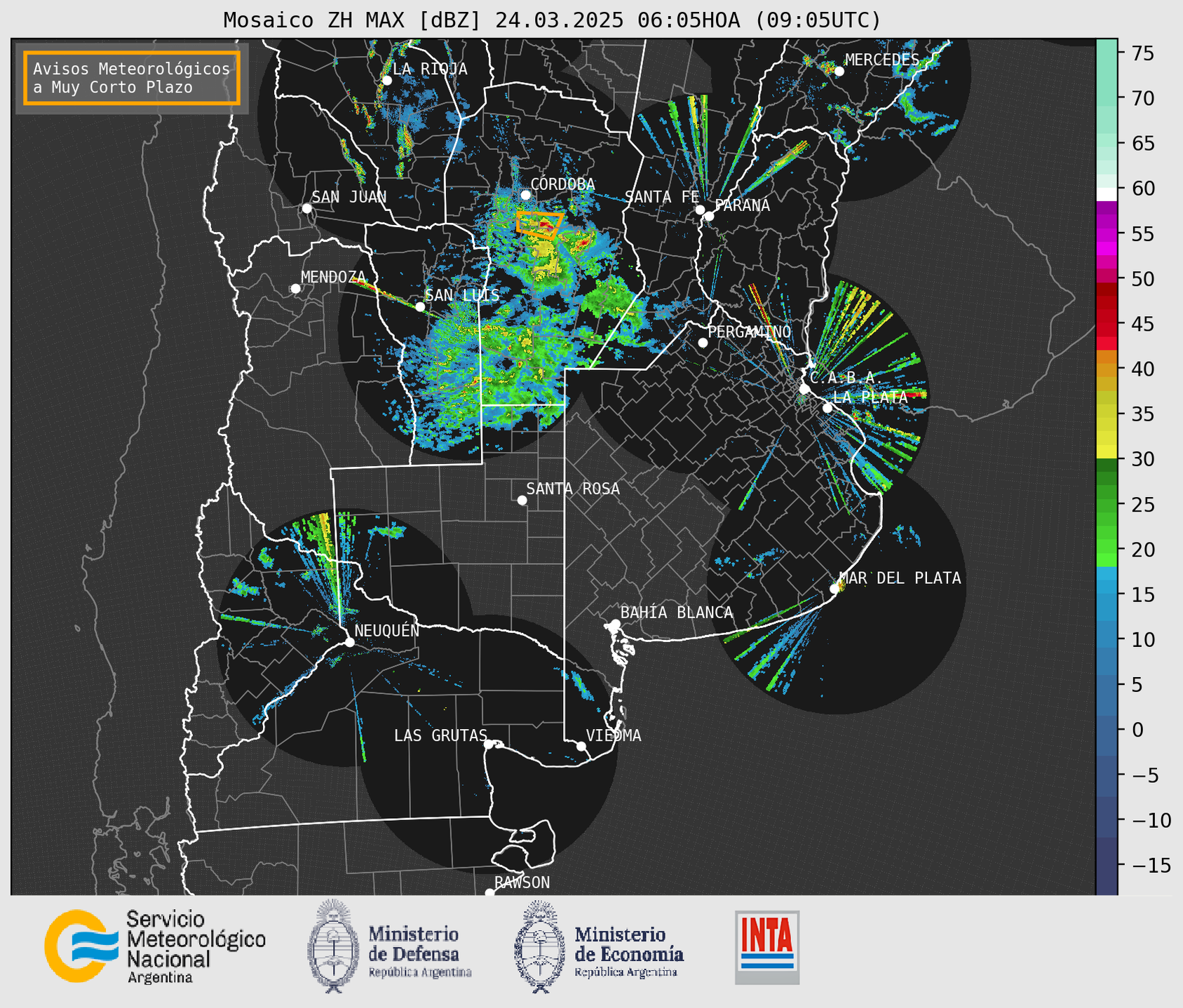The width and height of the screenshot is (1183, 1008).
Task: Click the C.A.B.A. city marker dot
Action: coord(804,389)
